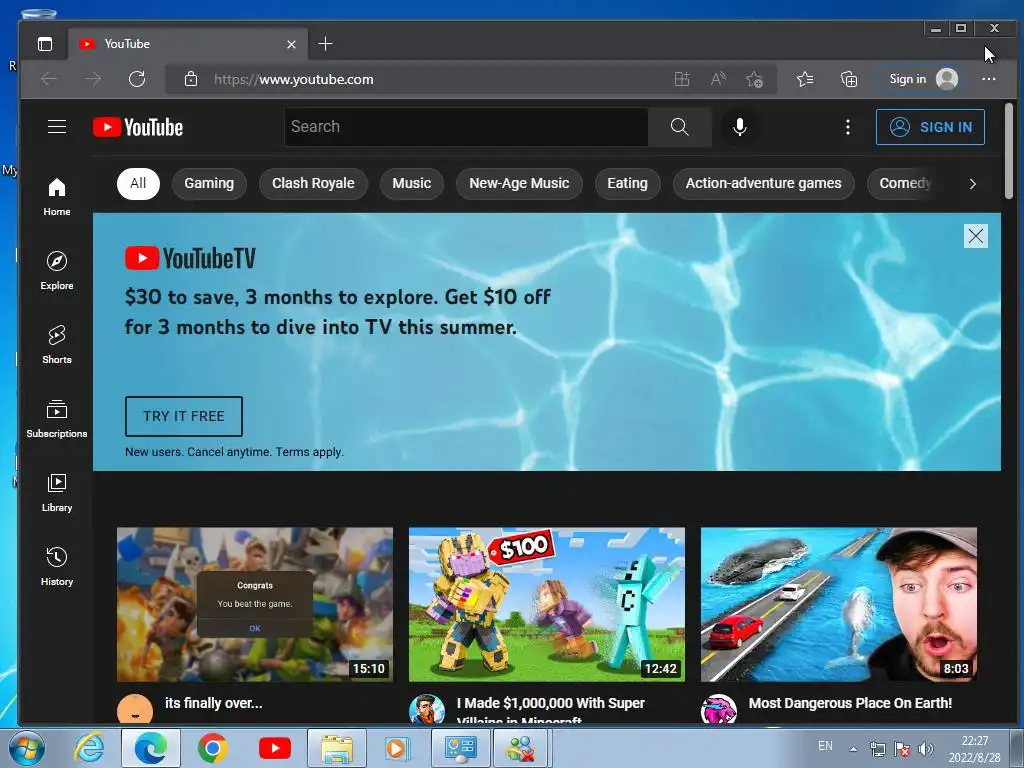Open File Explorer from taskbar
This screenshot has width=1024, height=768.
(x=336, y=748)
